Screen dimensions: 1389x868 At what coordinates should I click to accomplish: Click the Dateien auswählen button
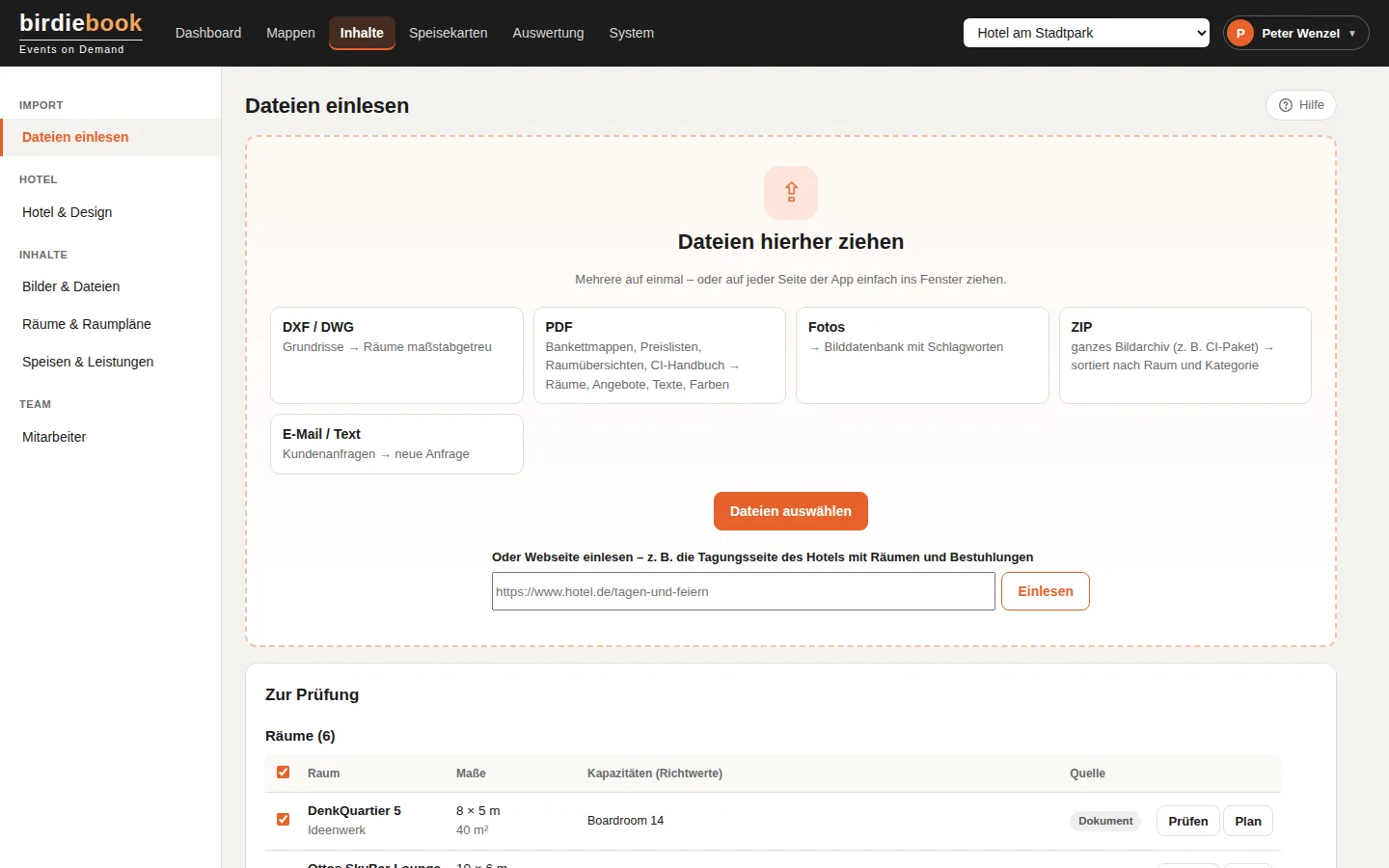791,511
